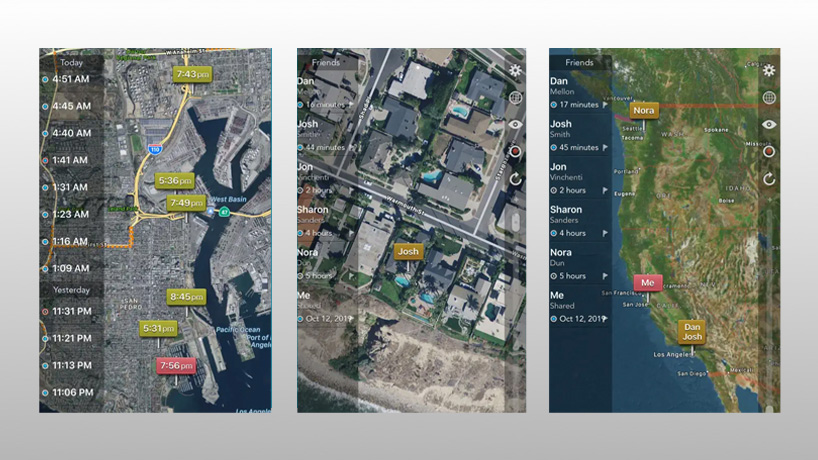The height and width of the screenshot is (460, 818).
Task: Click record button in the right map panel
Action: (x=768, y=152)
